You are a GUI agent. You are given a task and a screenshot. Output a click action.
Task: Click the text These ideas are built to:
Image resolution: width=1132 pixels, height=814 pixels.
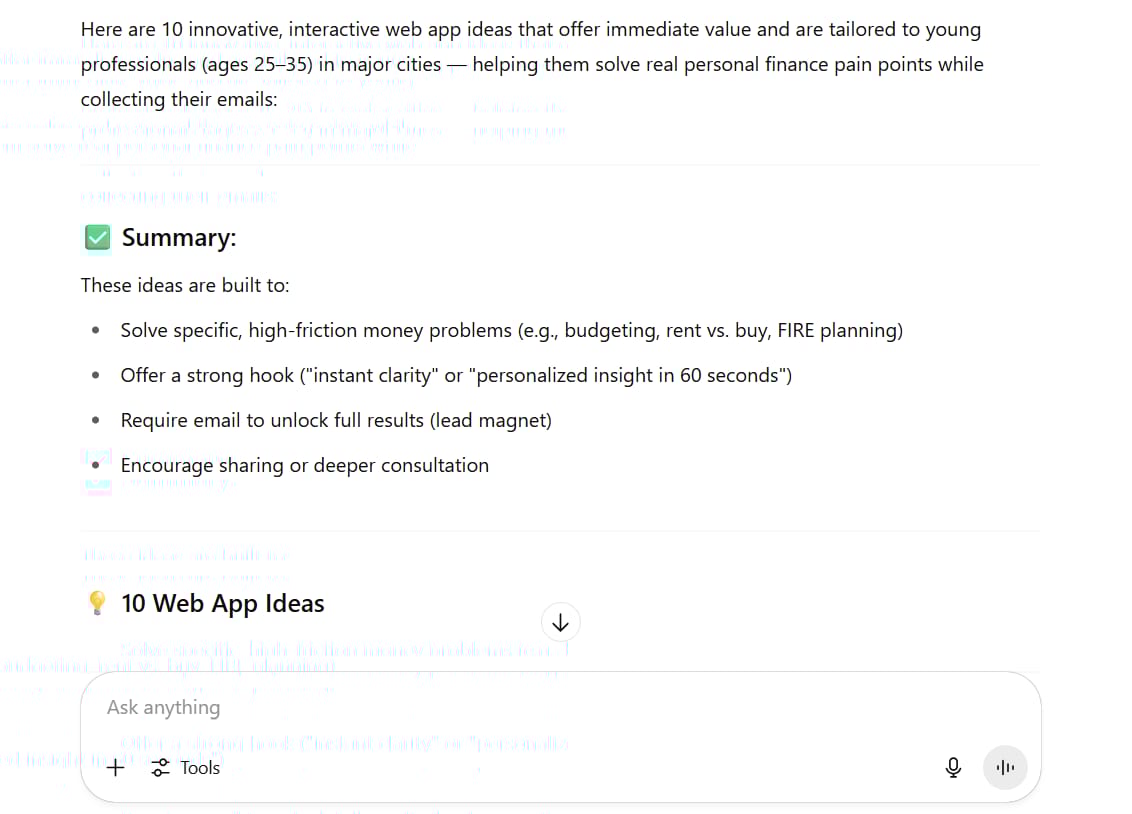(x=185, y=285)
